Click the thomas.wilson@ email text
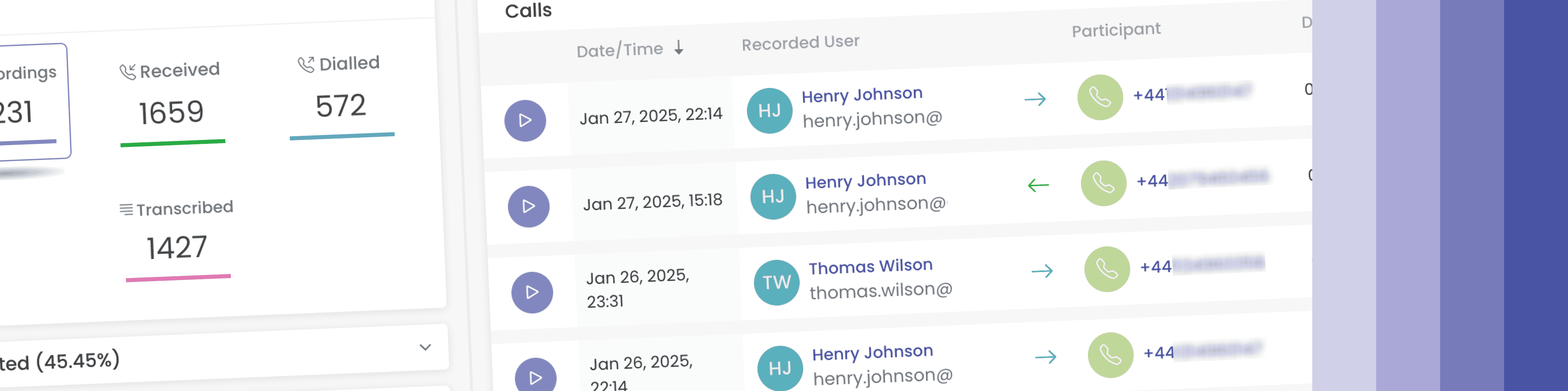Viewport: 1568px width, 391px height. [x=881, y=291]
